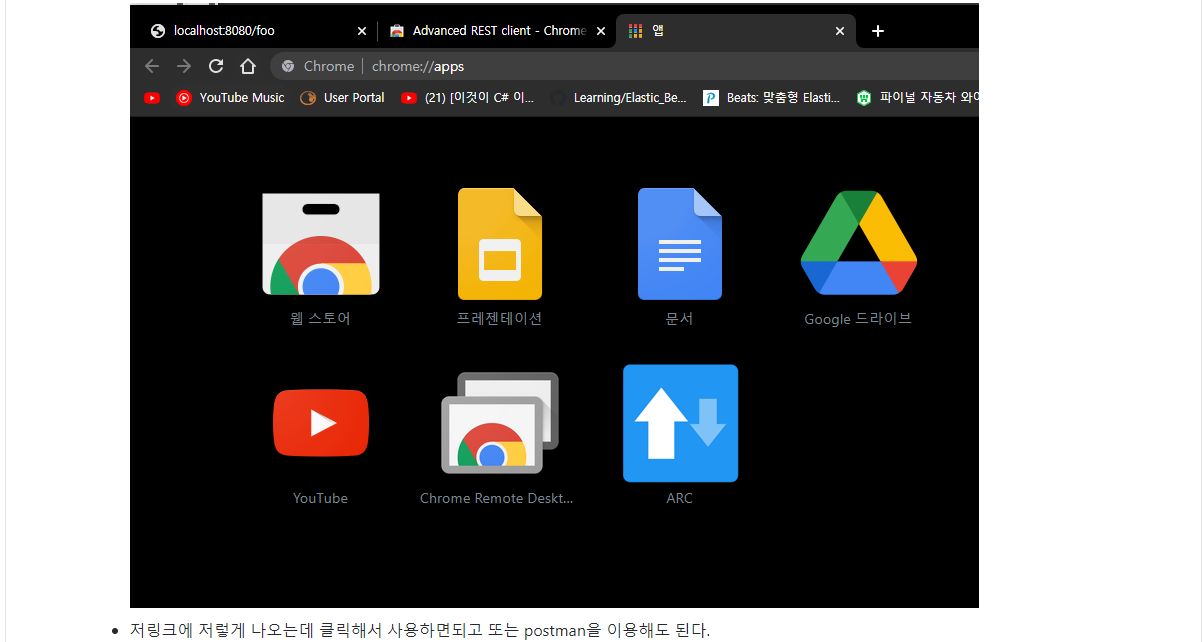The height and width of the screenshot is (642, 1203).
Task: Open the YouTube Music bookmark
Action: pos(230,98)
